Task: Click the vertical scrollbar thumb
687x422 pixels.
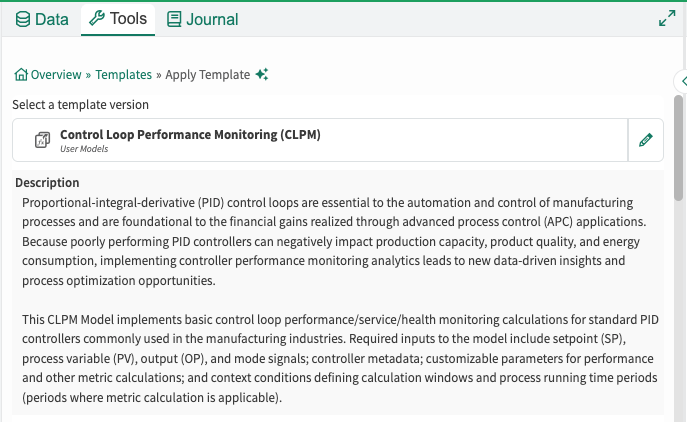Action: (678, 148)
